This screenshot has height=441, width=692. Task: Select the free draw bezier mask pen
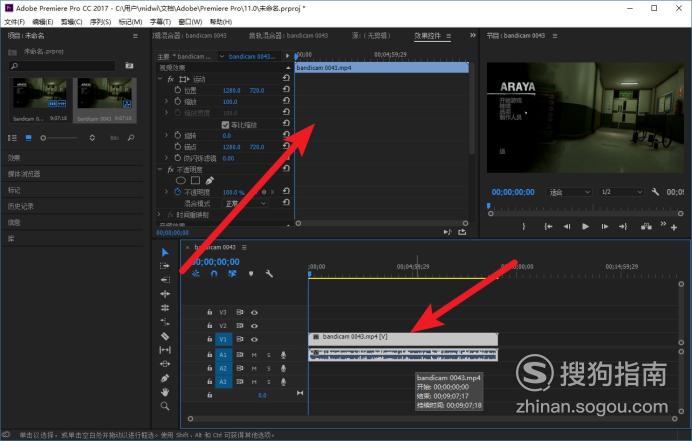(210, 181)
